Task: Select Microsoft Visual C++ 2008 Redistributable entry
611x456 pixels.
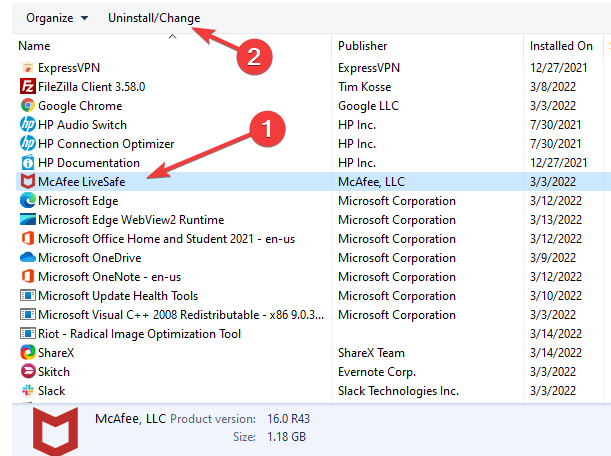Action: pos(181,315)
